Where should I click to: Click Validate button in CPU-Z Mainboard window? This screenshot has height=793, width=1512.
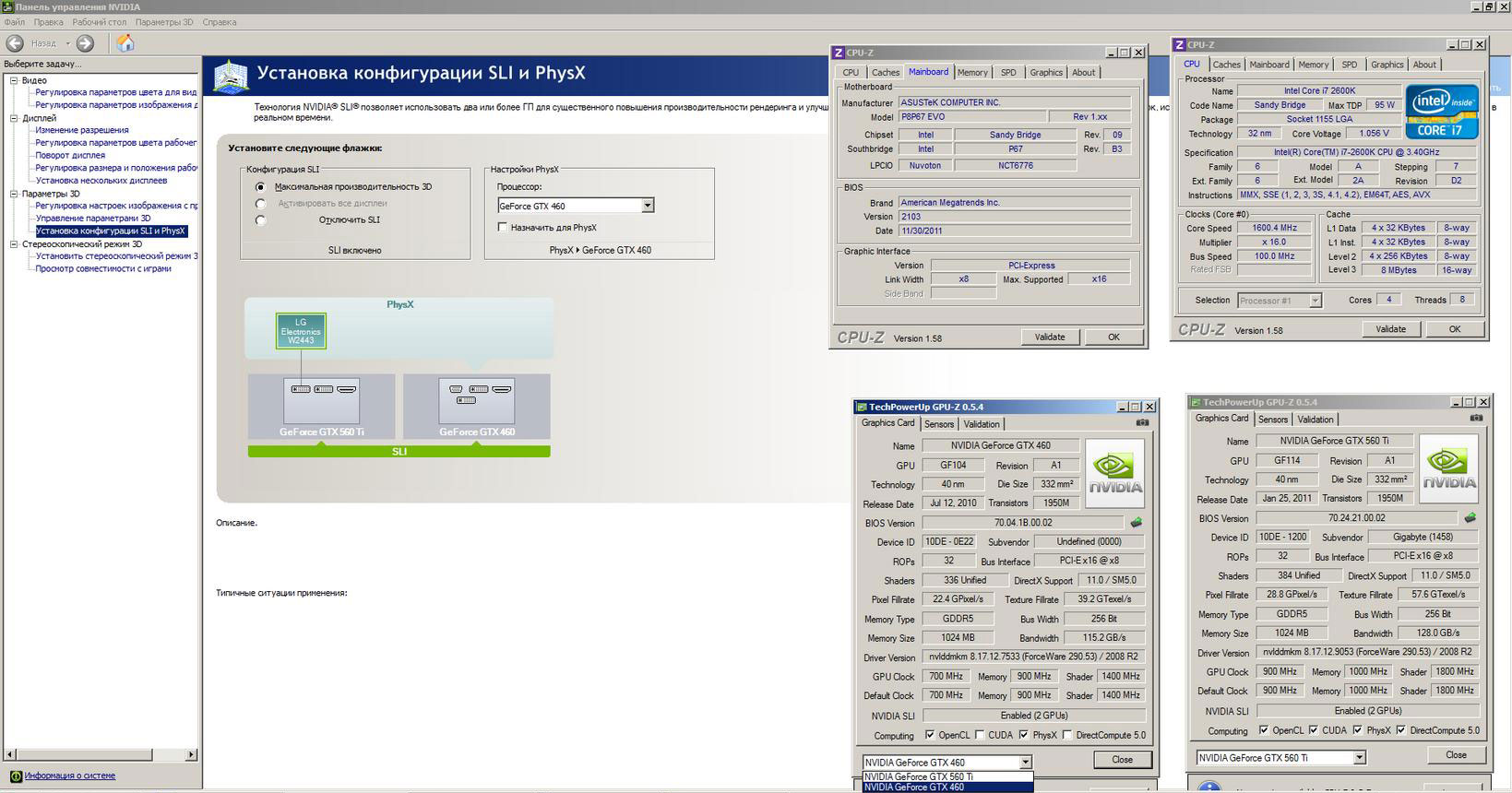[1050, 337]
